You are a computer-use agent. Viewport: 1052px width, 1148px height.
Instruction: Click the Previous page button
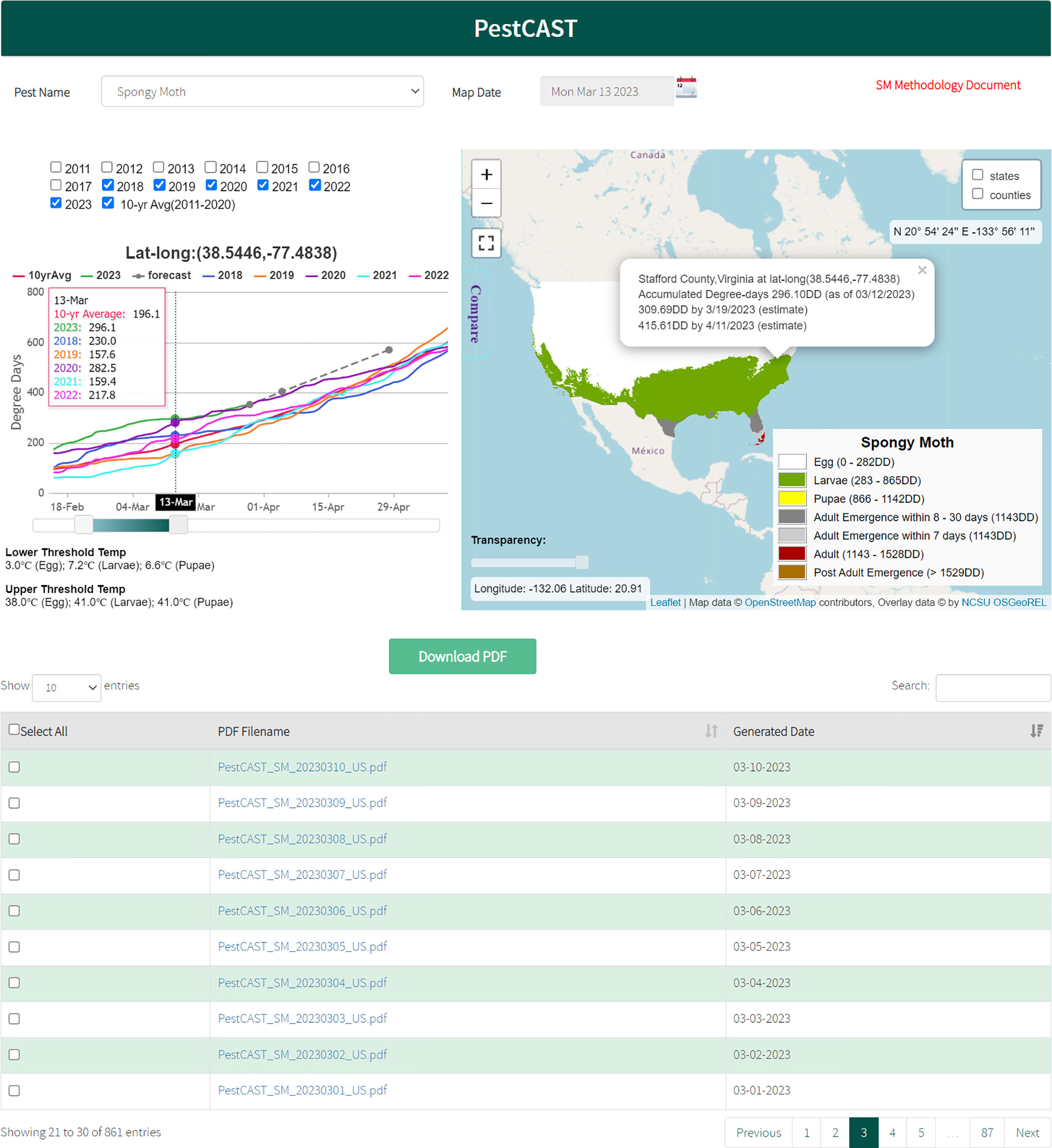click(759, 1132)
